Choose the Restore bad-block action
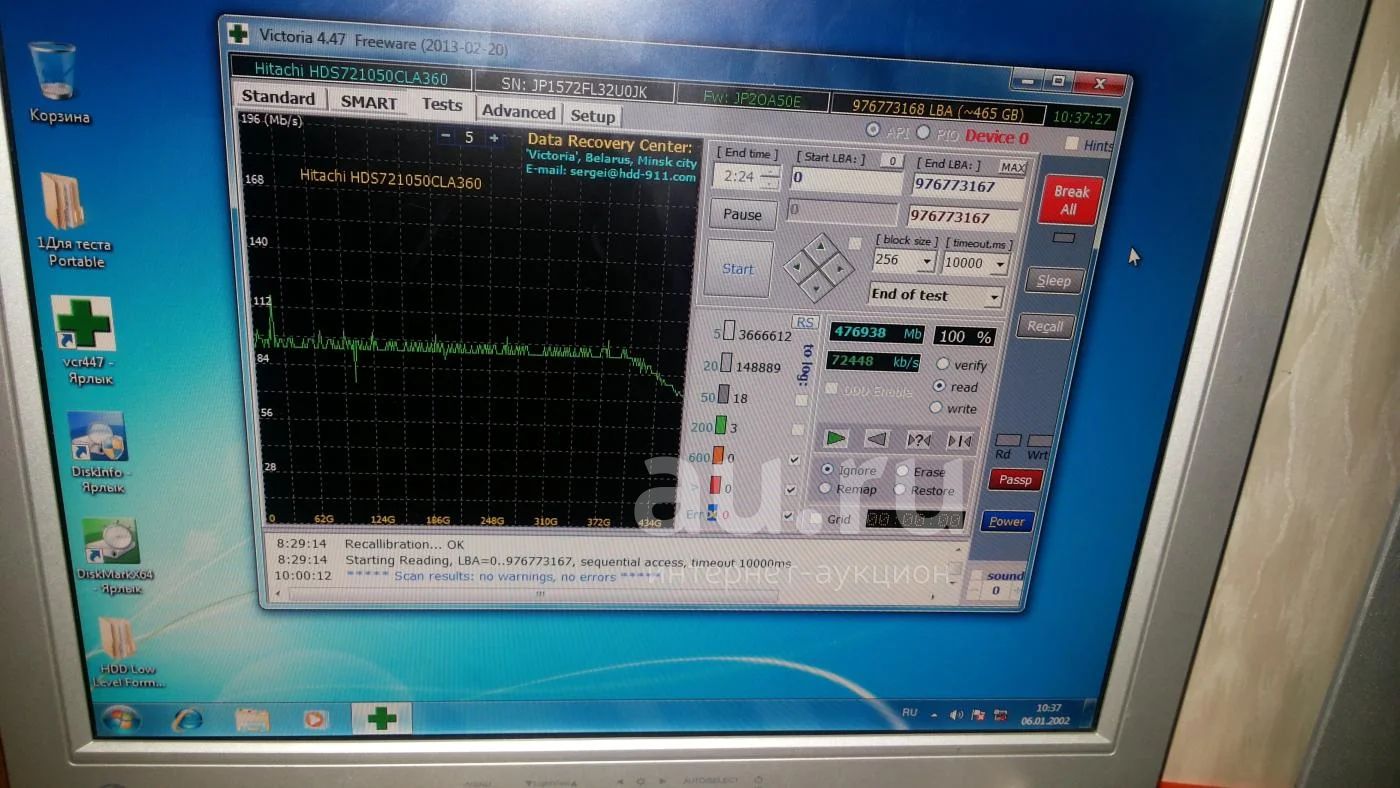1400x788 pixels. [x=900, y=490]
